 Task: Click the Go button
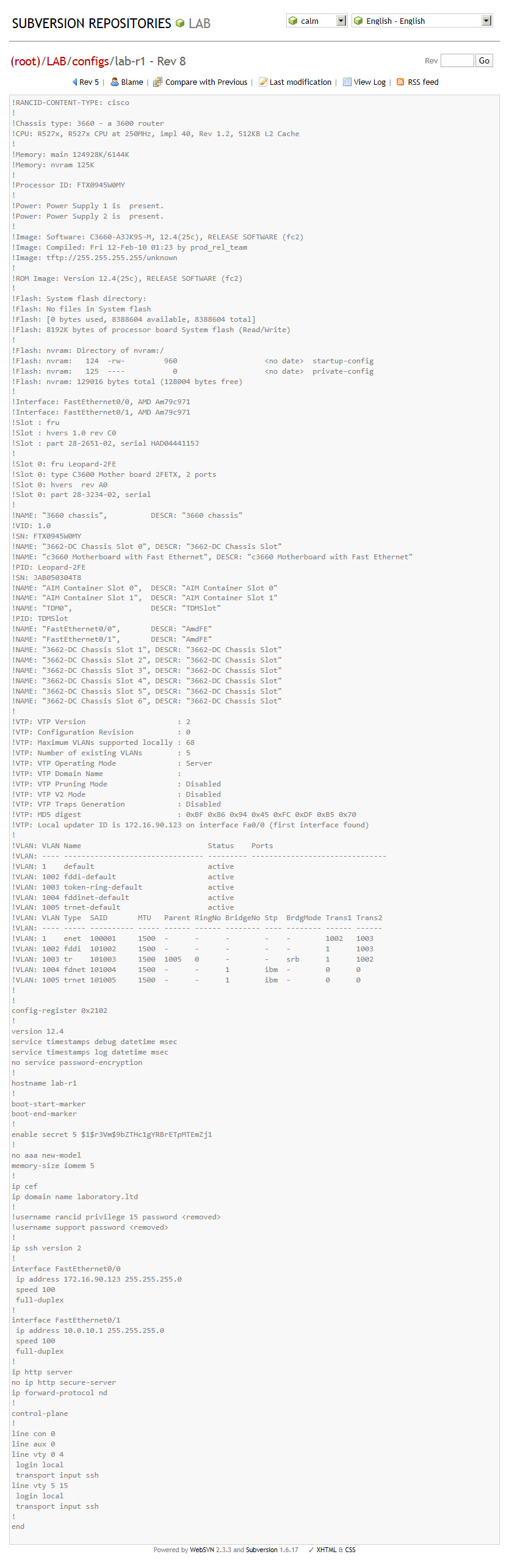click(x=484, y=60)
